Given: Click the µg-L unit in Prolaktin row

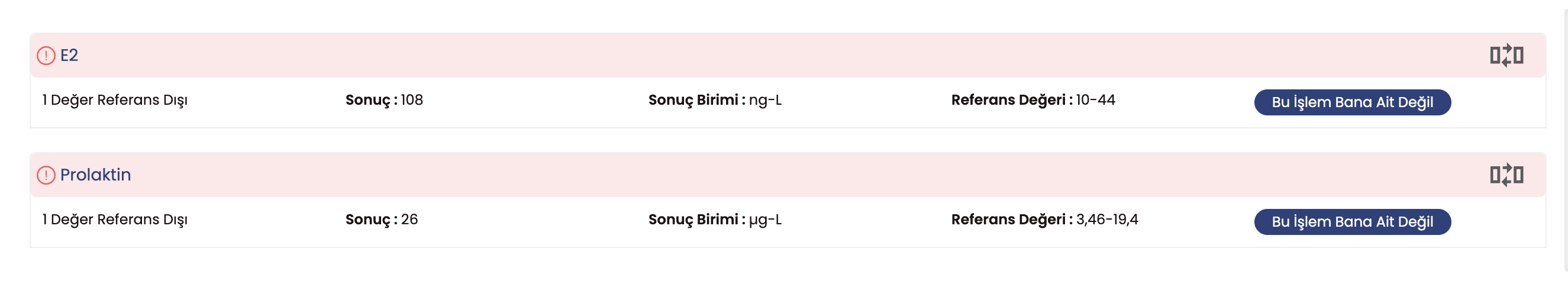Looking at the screenshot, I should (x=765, y=220).
